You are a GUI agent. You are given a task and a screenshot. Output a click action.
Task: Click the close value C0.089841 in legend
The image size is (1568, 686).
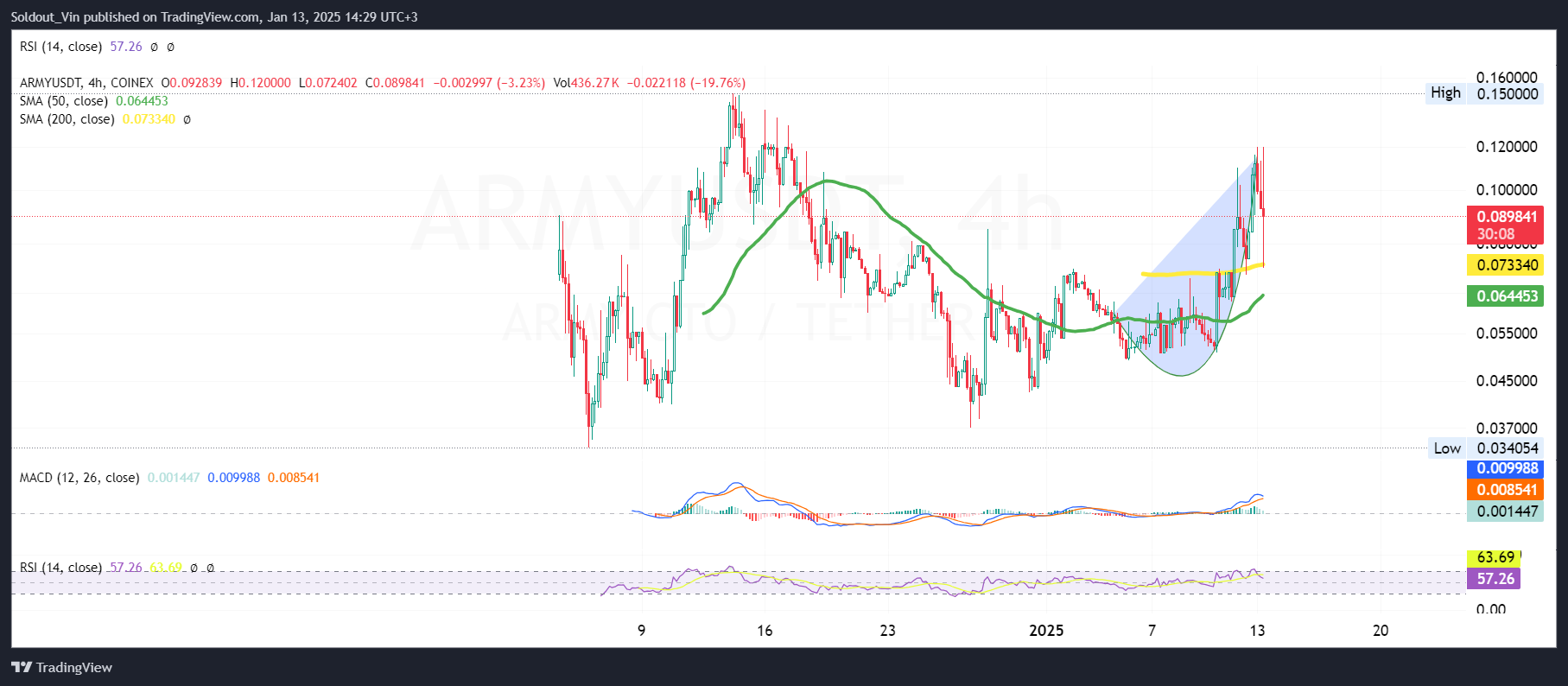tap(396, 83)
